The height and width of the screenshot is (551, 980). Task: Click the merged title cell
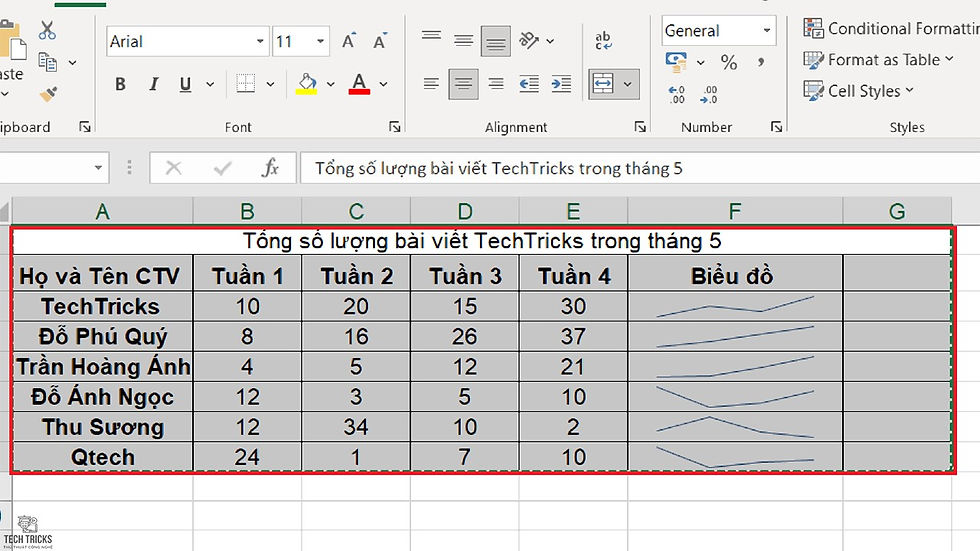click(x=482, y=241)
